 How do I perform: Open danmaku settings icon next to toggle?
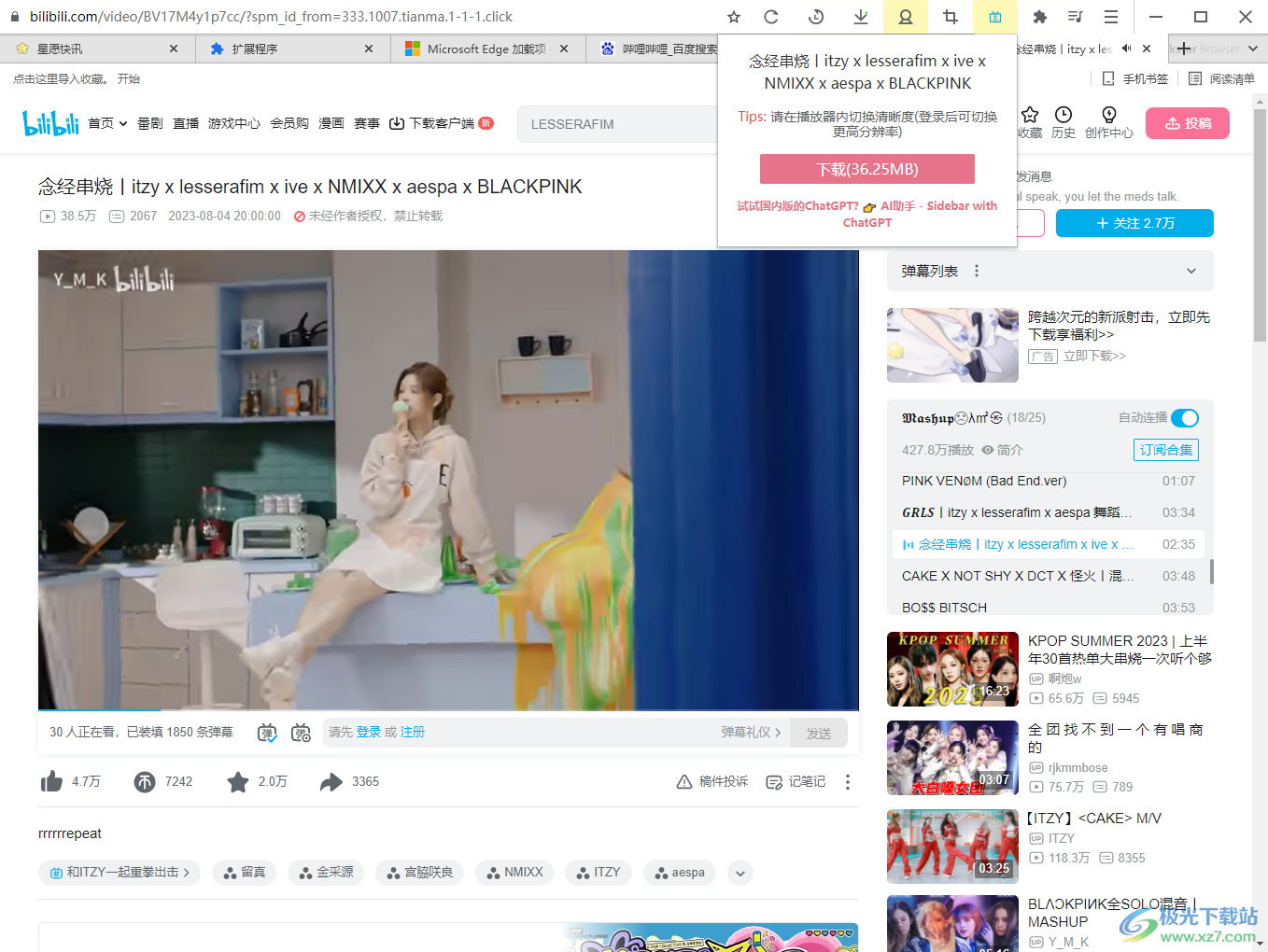301,733
